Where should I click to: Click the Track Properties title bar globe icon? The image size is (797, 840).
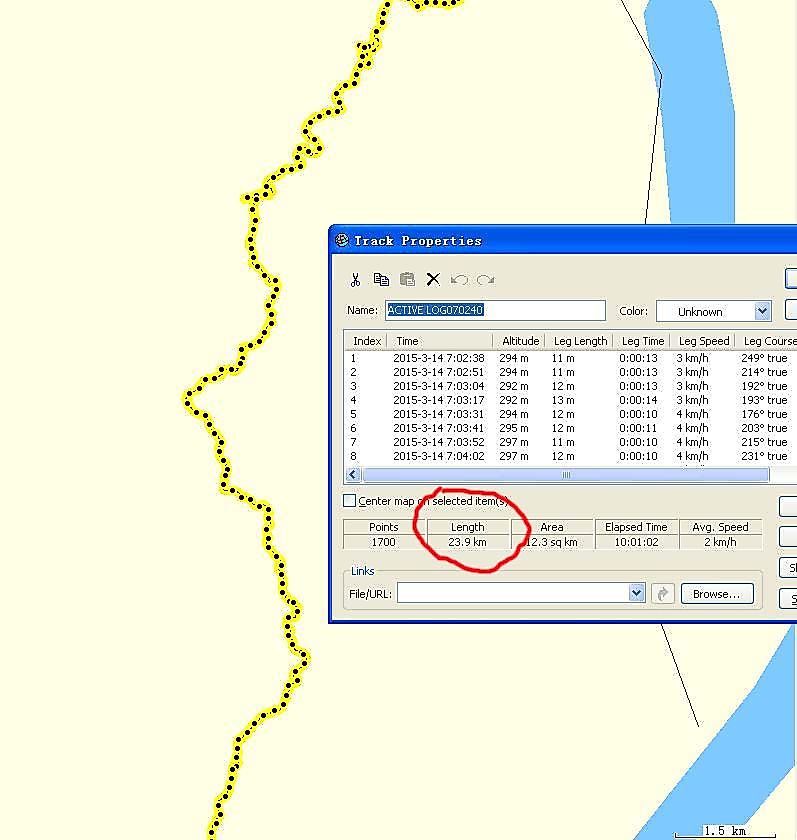point(342,240)
